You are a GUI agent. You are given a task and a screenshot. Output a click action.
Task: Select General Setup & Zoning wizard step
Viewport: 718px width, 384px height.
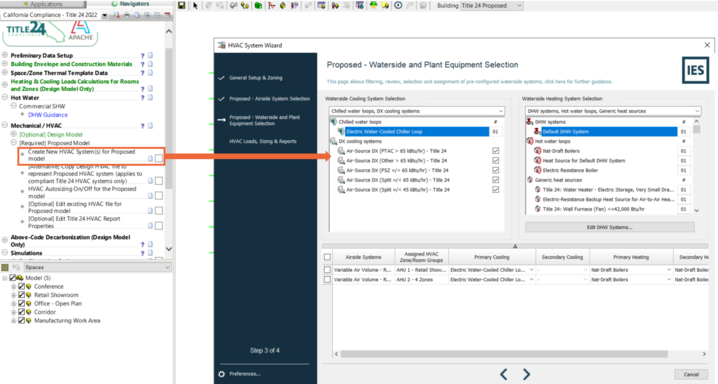click(x=256, y=78)
